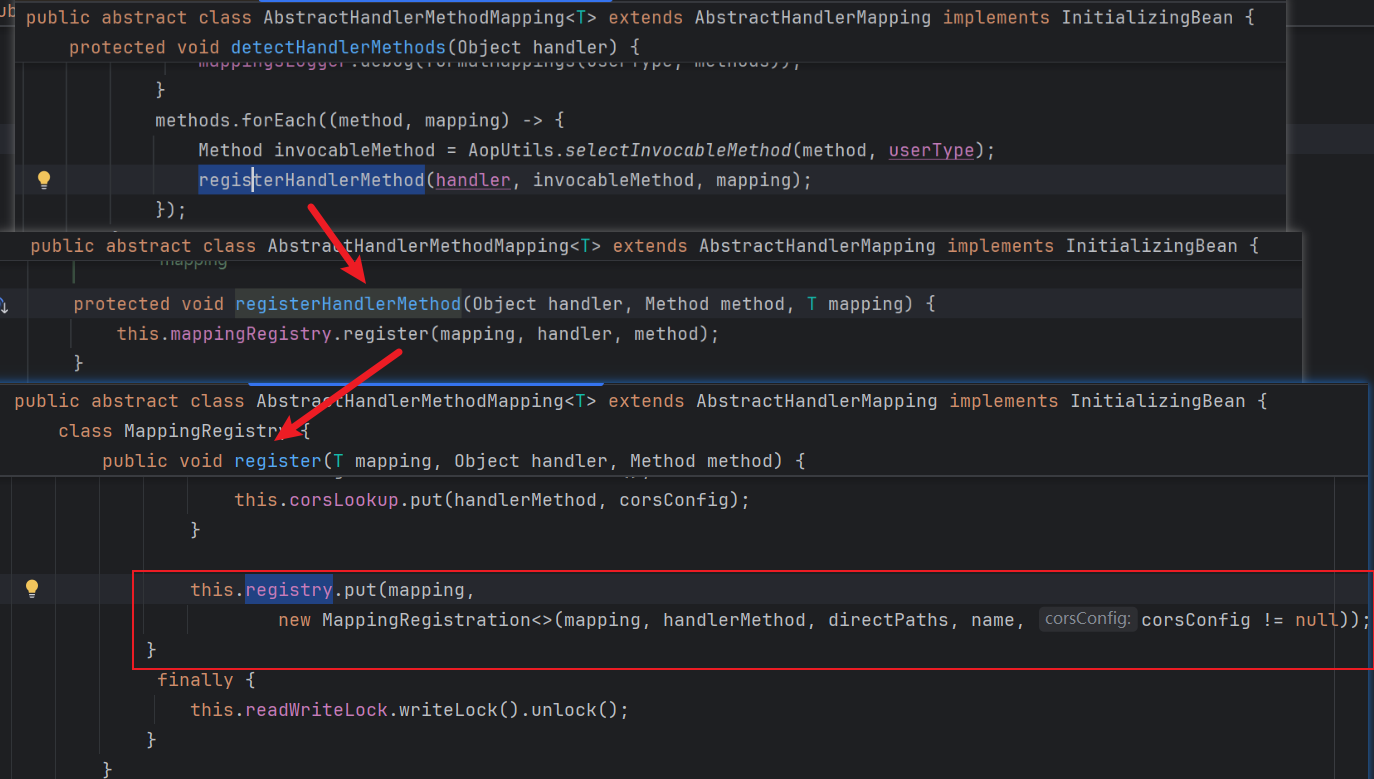Click invocableMethod in the Method variable declaration
The height and width of the screenshot is (779, 1374).
tap(360, 150)
